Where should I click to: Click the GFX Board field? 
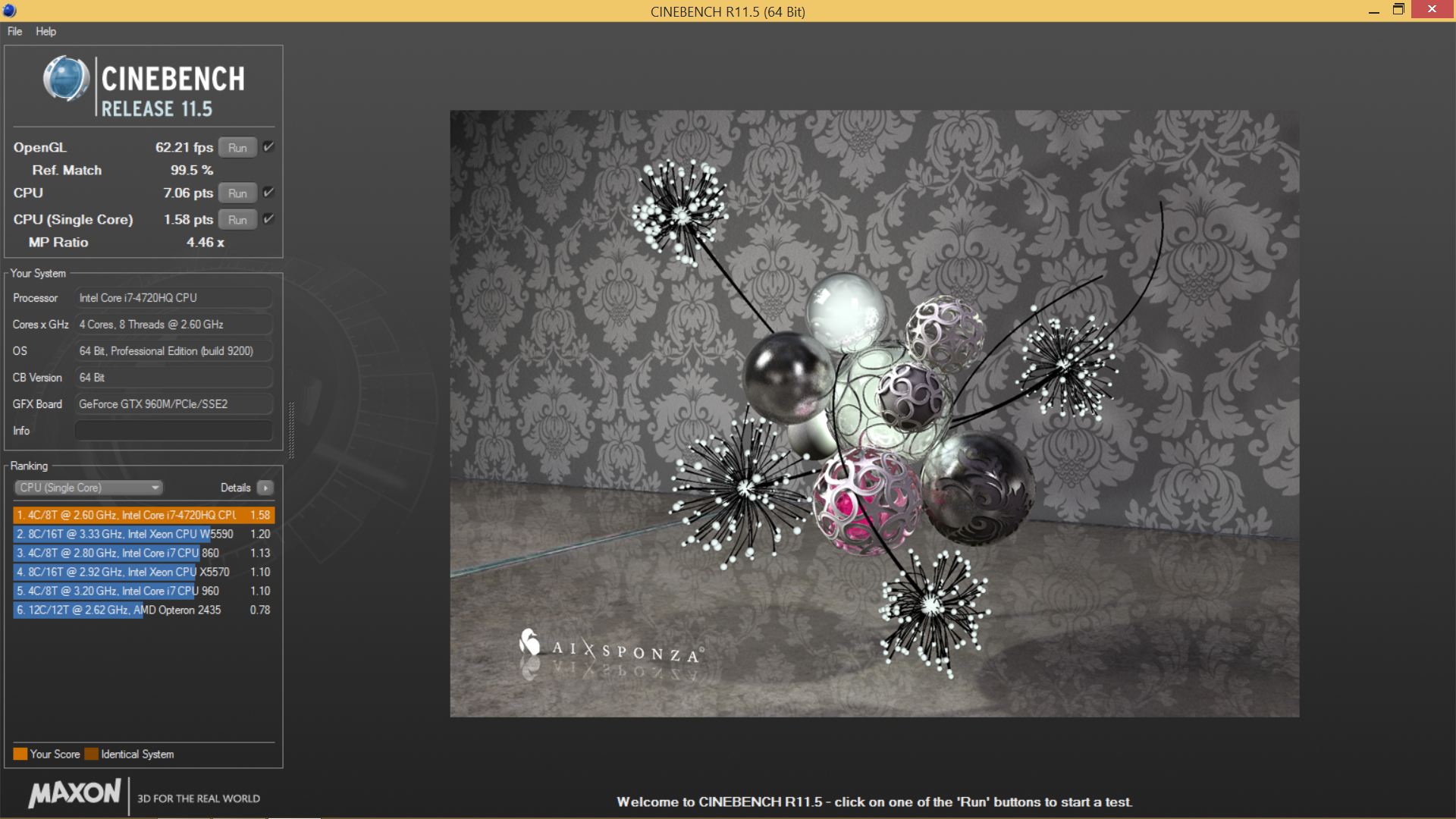174,404
